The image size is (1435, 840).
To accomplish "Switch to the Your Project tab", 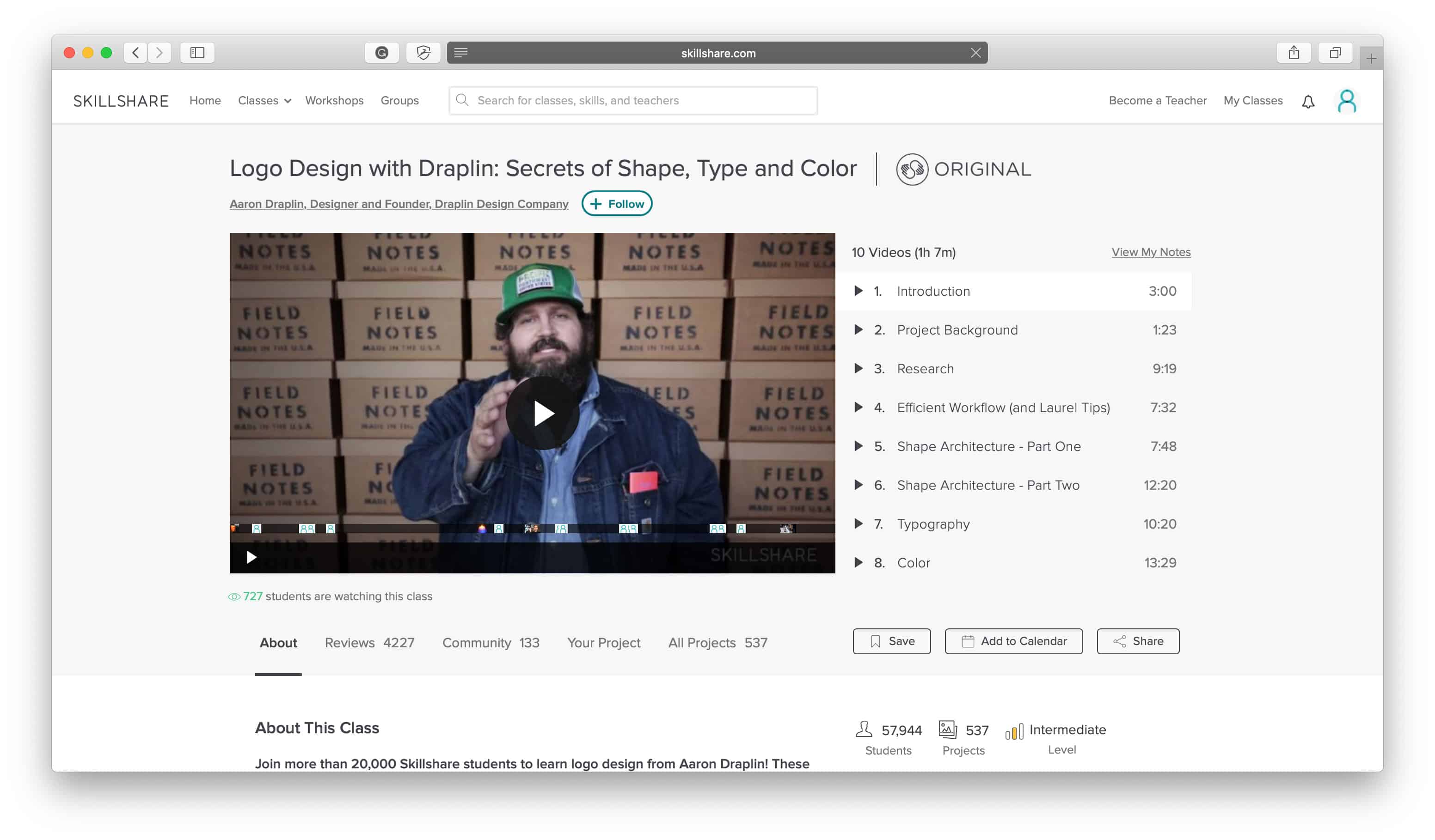I will (x=604, y=643).
